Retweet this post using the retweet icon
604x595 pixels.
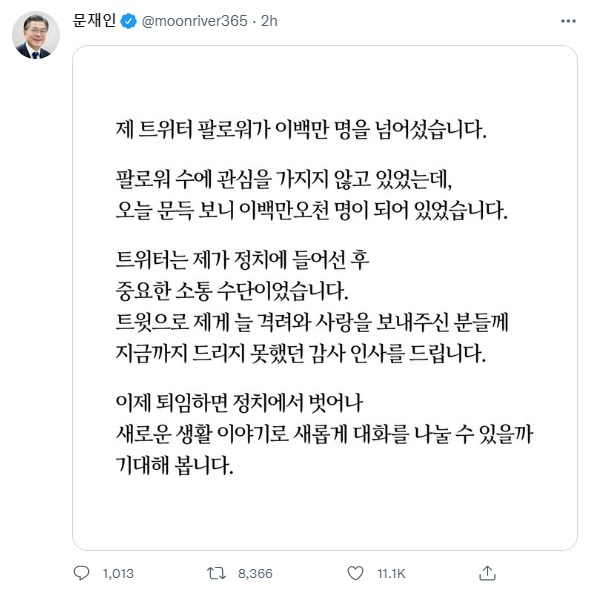point(216,573)
